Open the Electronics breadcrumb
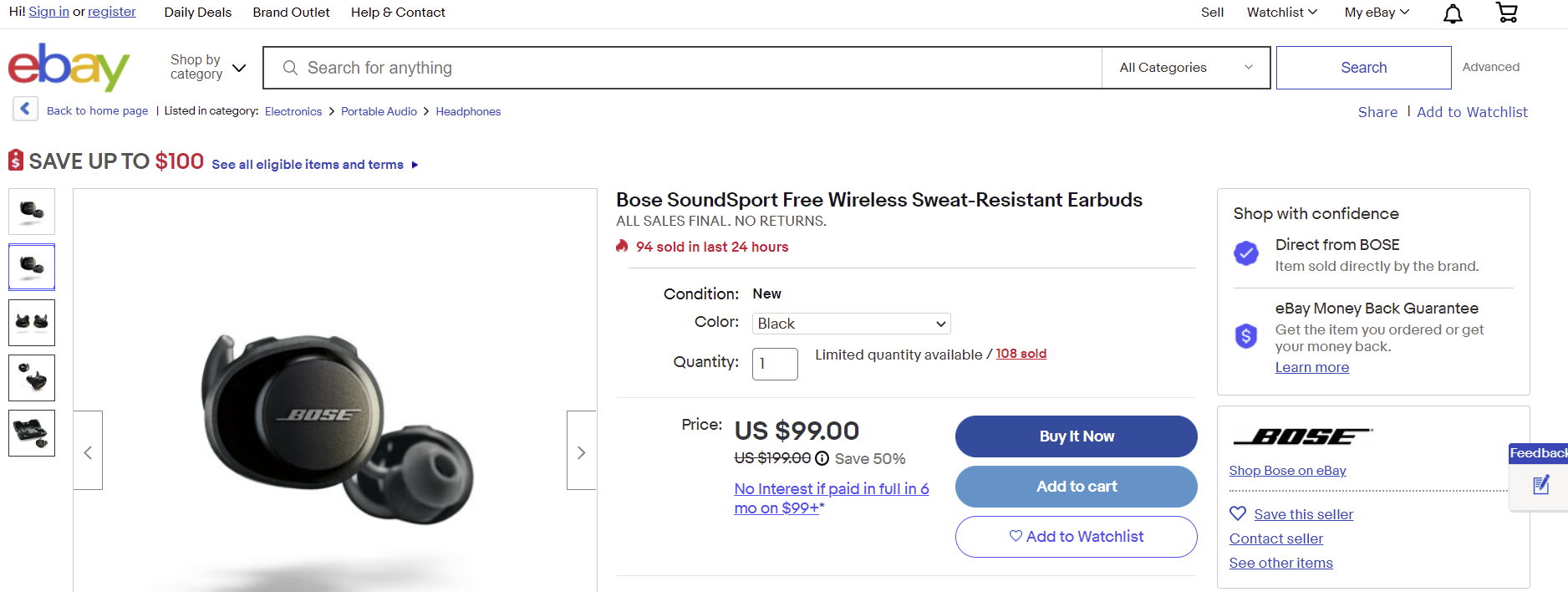The height and width of the screenshot is (592, 1568). 293,111
